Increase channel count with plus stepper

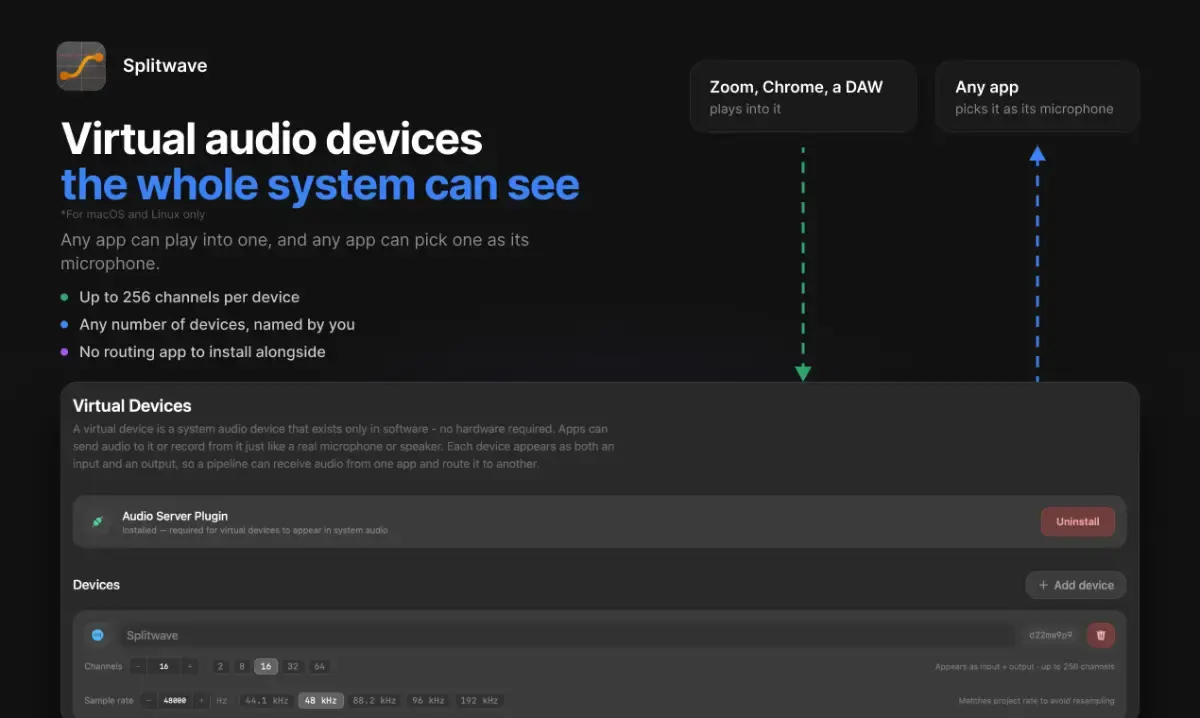pos(190,666)
